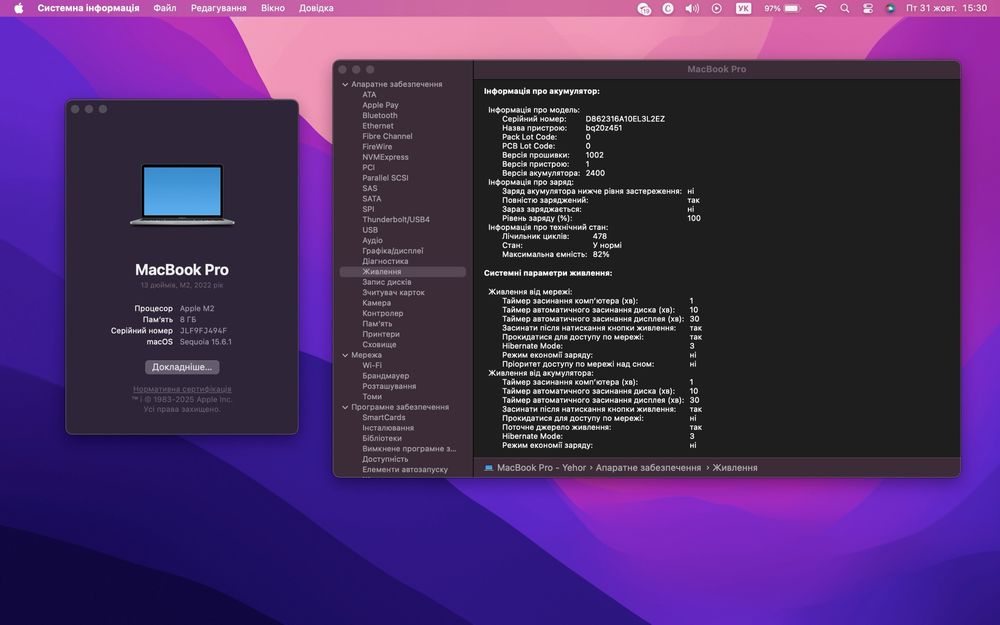Select Apple Pay in the sidebar
1000x625 pixels.
[380, 105]
